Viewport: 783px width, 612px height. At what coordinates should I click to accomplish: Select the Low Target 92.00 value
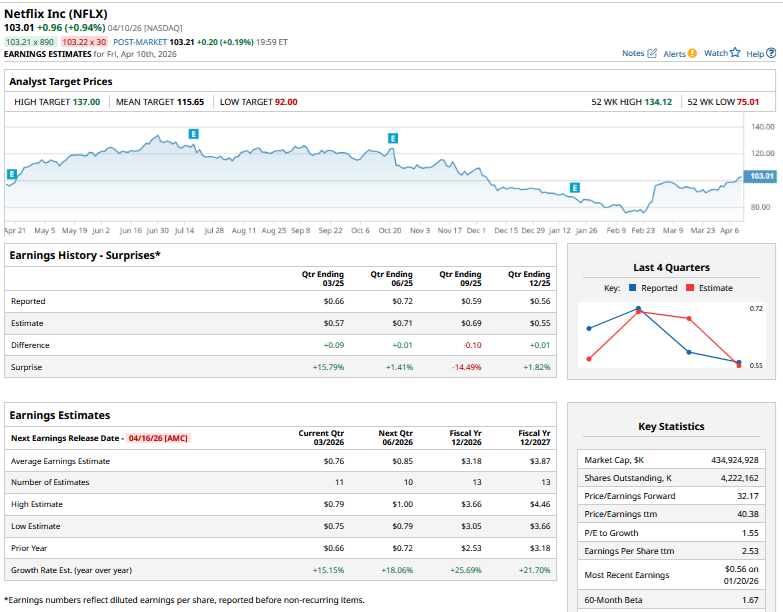coord(286,102)
